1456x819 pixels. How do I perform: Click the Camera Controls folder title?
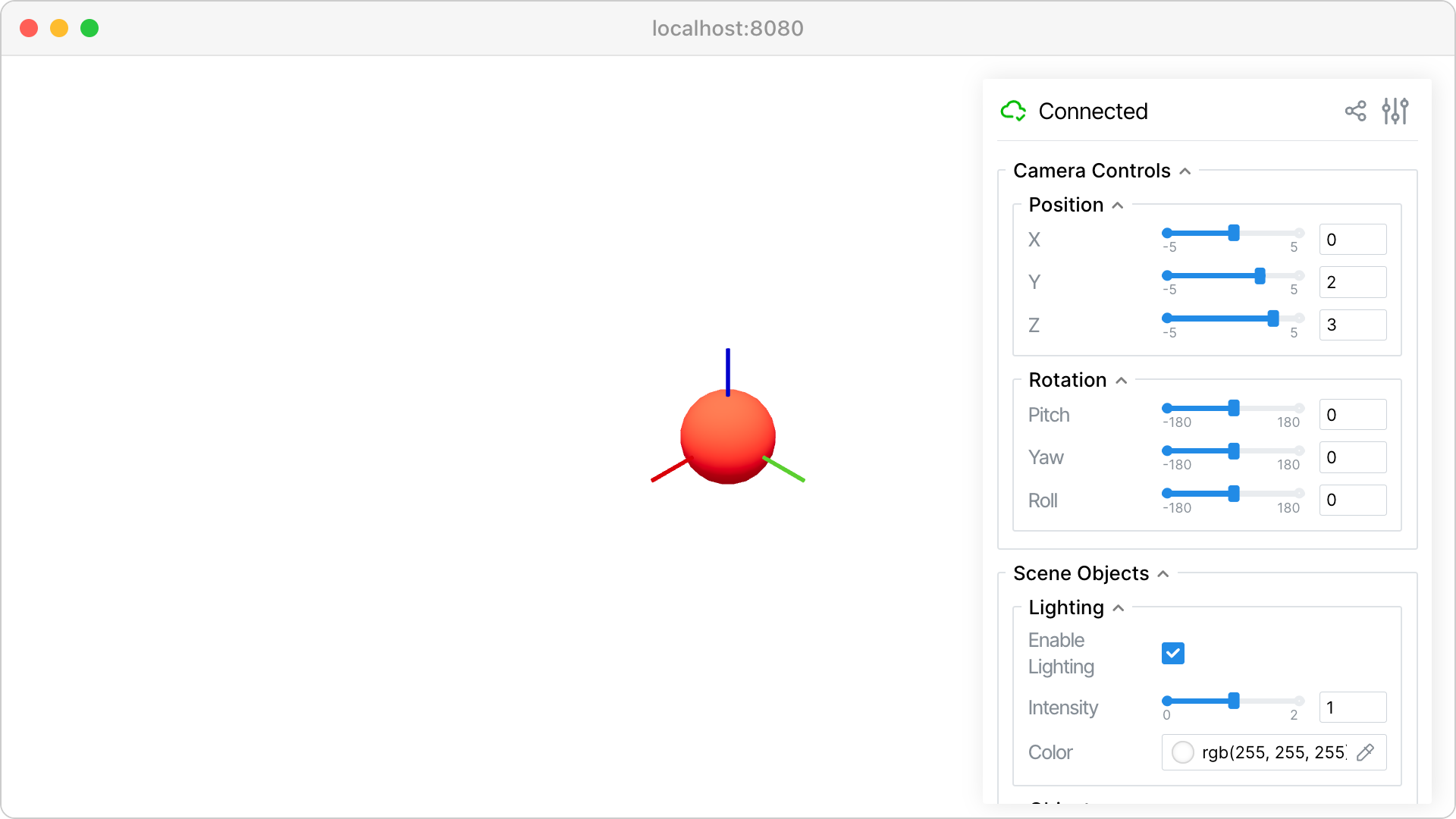[1092, 171]
